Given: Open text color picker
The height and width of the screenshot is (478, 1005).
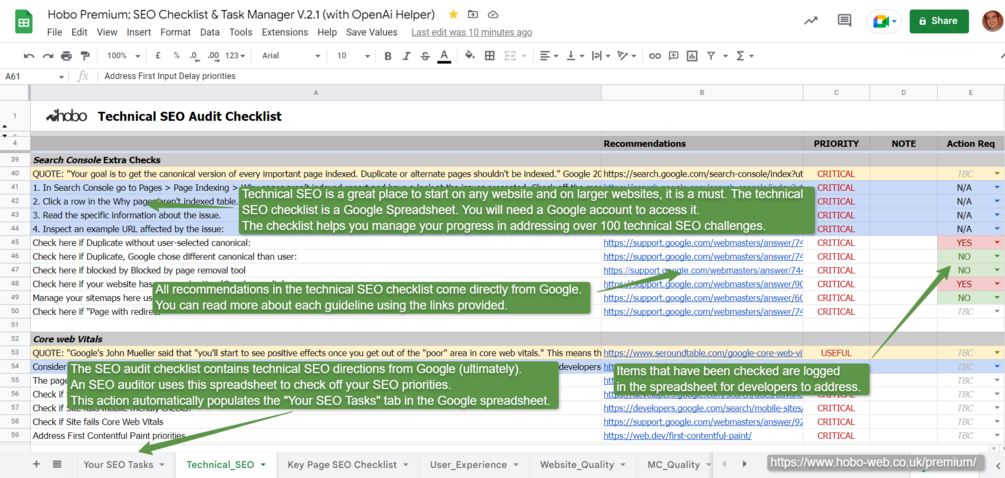Looking at the screenshot, I should (444, 56).
